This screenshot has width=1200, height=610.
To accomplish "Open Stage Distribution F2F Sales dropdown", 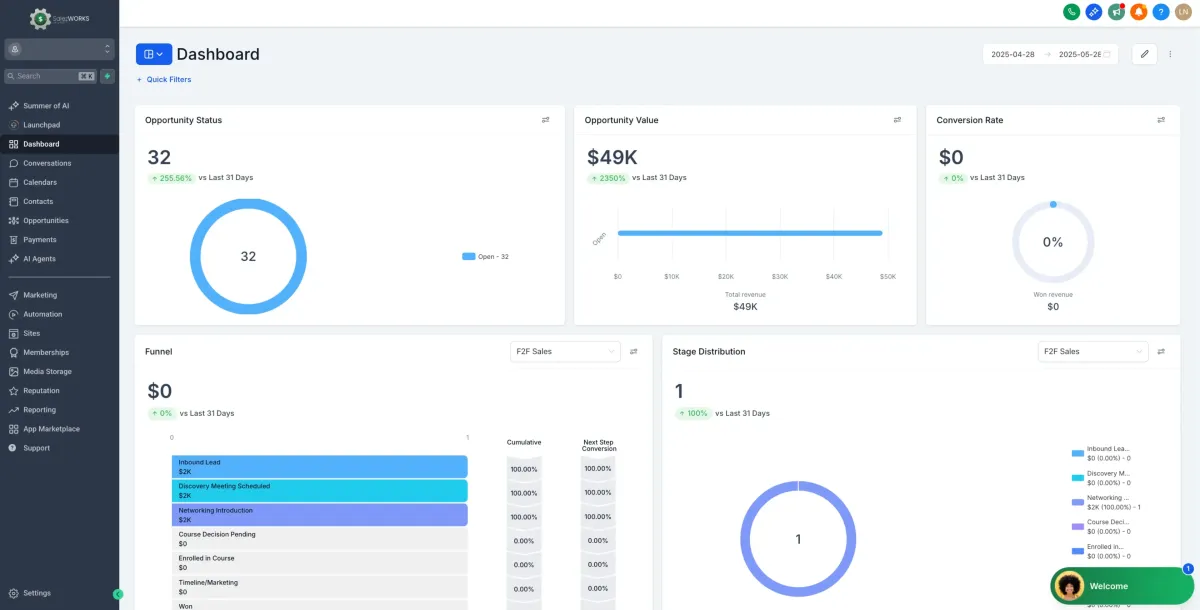I will [x=1093, y=352].
